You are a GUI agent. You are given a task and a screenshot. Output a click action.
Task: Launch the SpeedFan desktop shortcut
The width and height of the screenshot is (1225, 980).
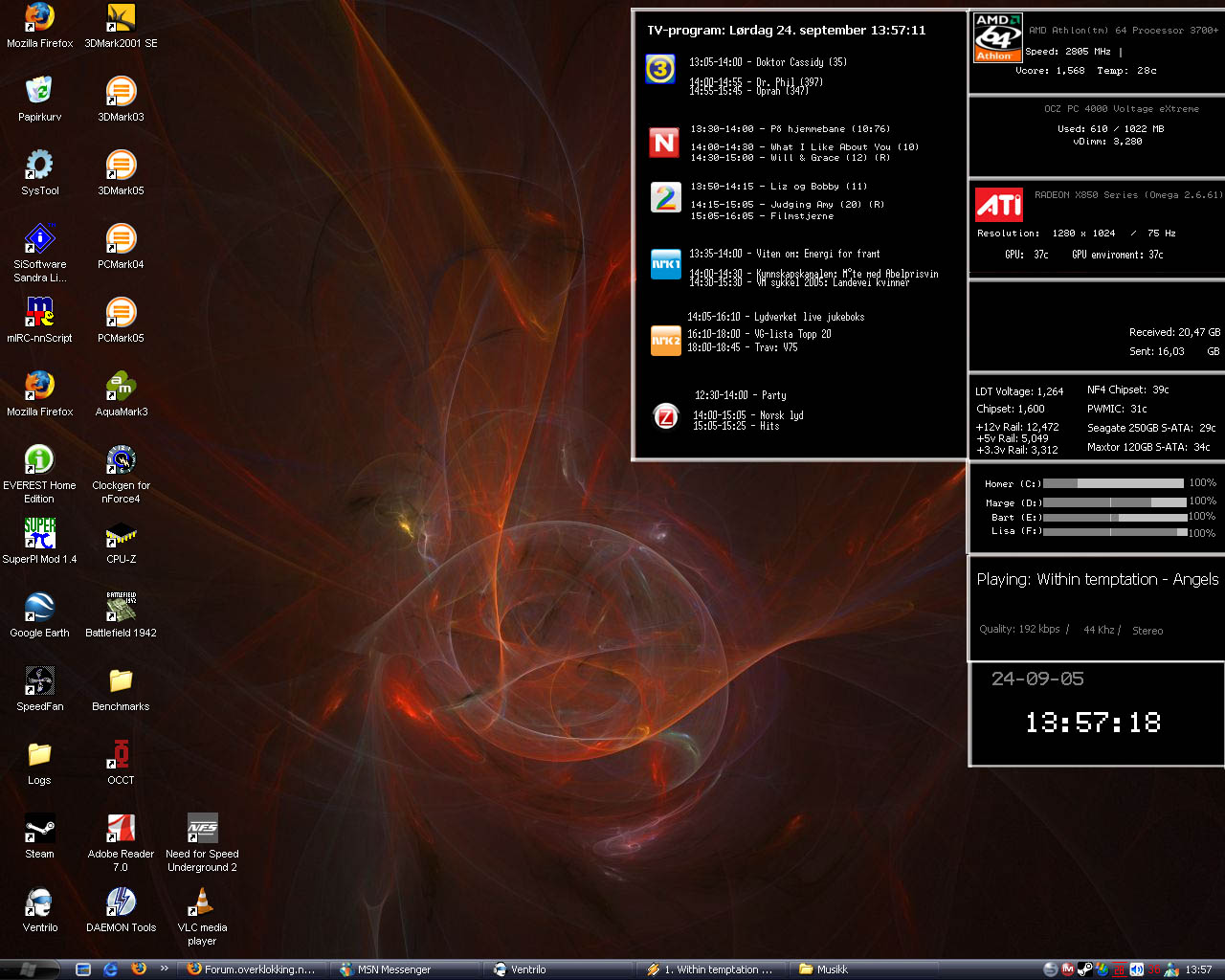39,689
